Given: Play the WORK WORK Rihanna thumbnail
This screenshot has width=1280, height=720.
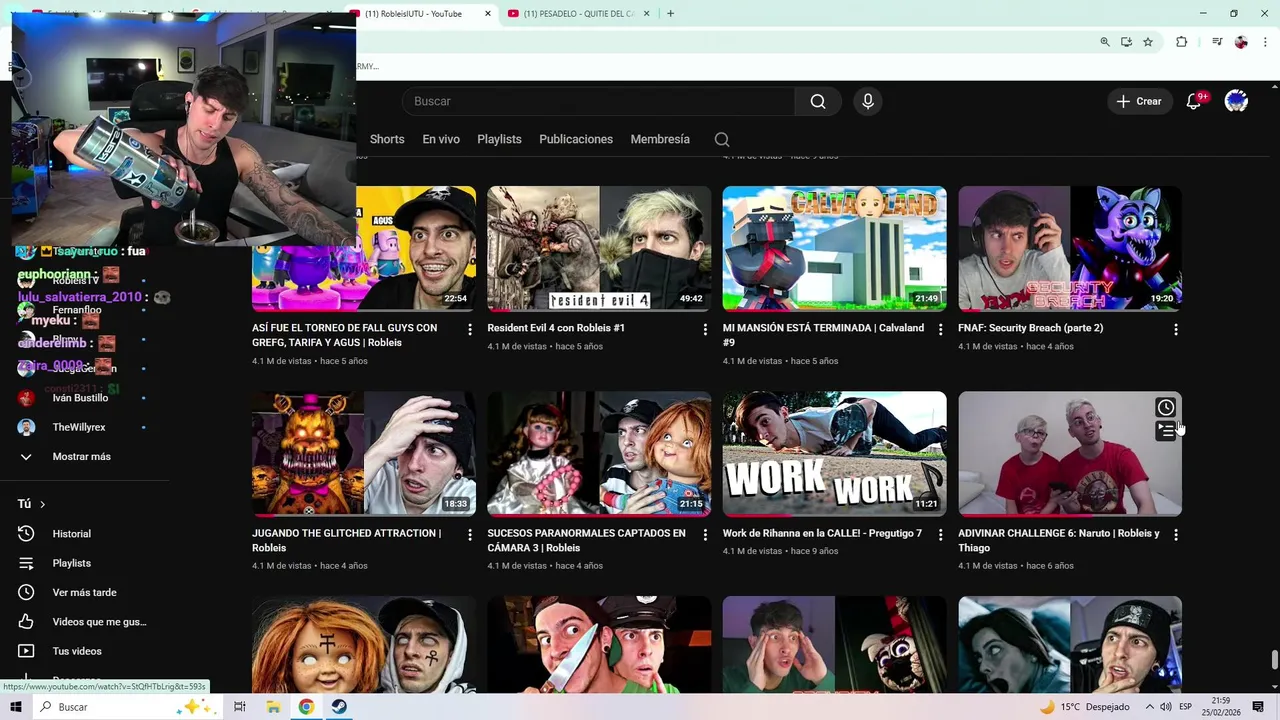Looking at the screenshot, I should point(835,454).
